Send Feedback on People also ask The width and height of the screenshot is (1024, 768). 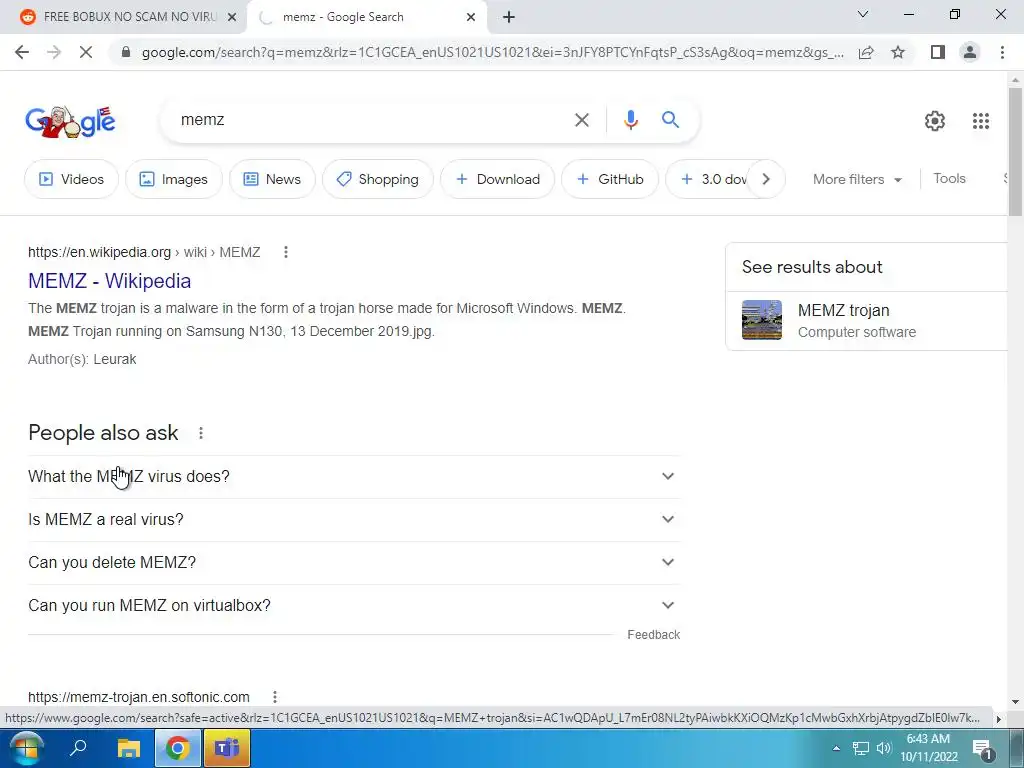point(653,635)
